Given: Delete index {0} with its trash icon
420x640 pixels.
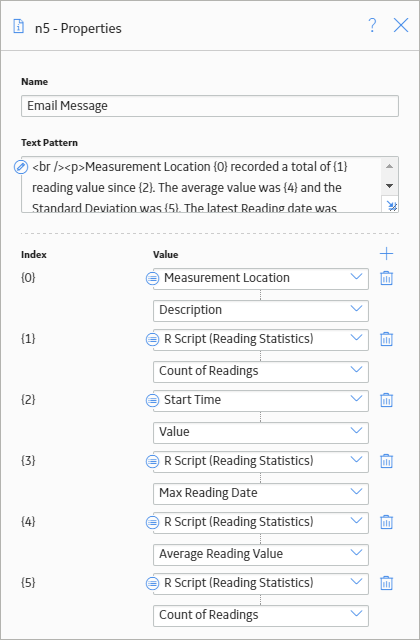Looking at the screenshot, I should (386, 278).
